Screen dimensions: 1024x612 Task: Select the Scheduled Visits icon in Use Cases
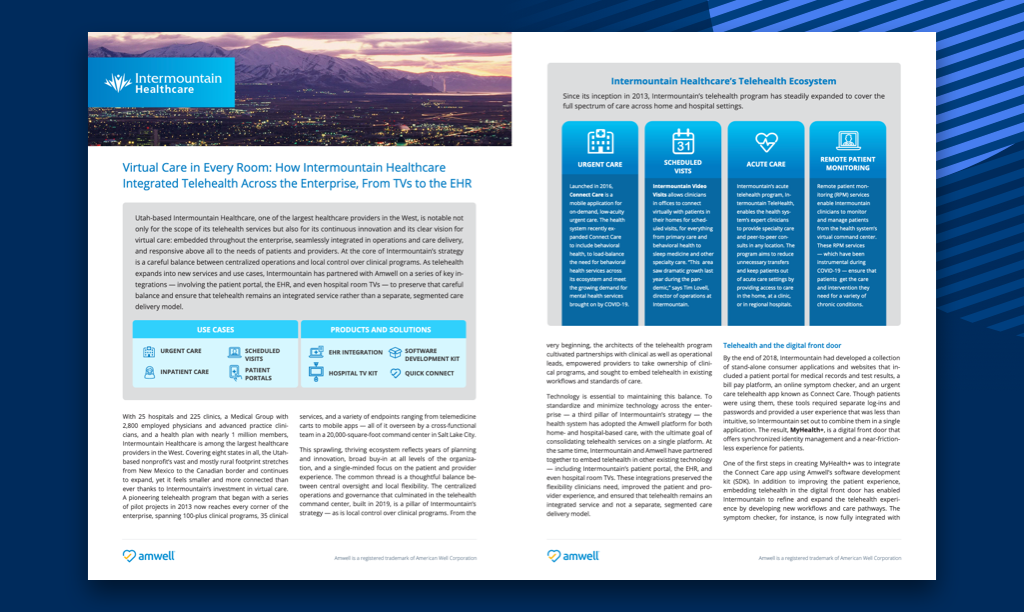(234, 352)
